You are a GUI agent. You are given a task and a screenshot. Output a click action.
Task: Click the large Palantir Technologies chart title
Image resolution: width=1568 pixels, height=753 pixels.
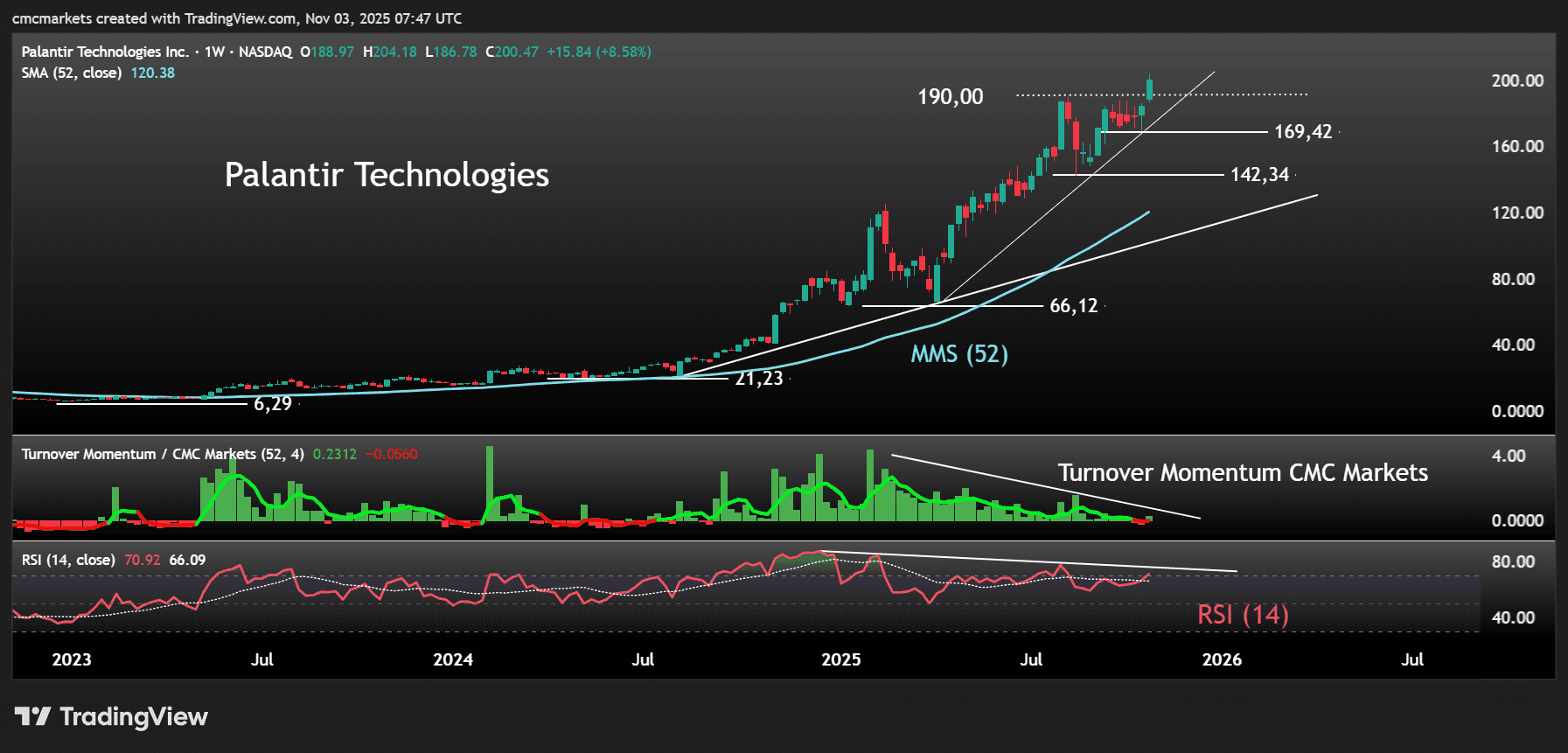point(387,175)
